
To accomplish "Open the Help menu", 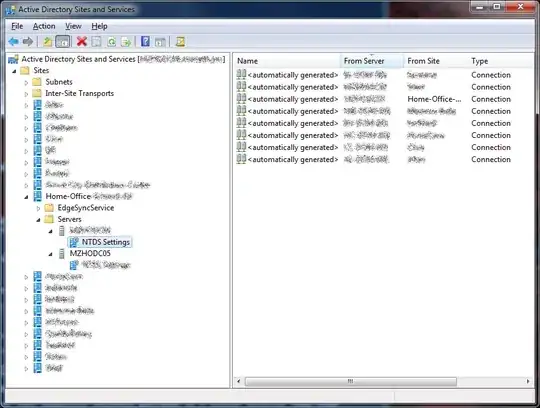I will [x=99, y=26].
